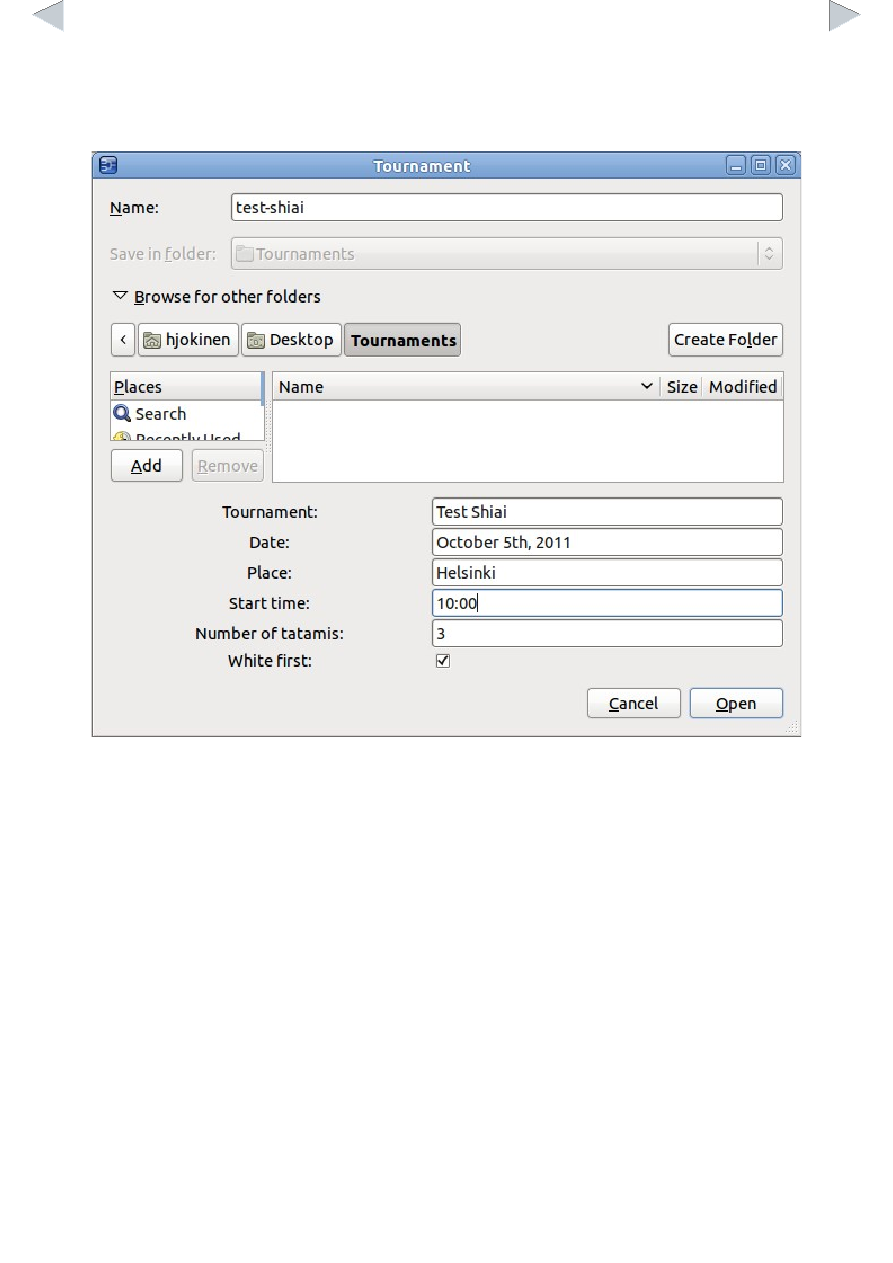Click the Cancel button
This screenshot has height=1263, width=893.
click(634, 703)
